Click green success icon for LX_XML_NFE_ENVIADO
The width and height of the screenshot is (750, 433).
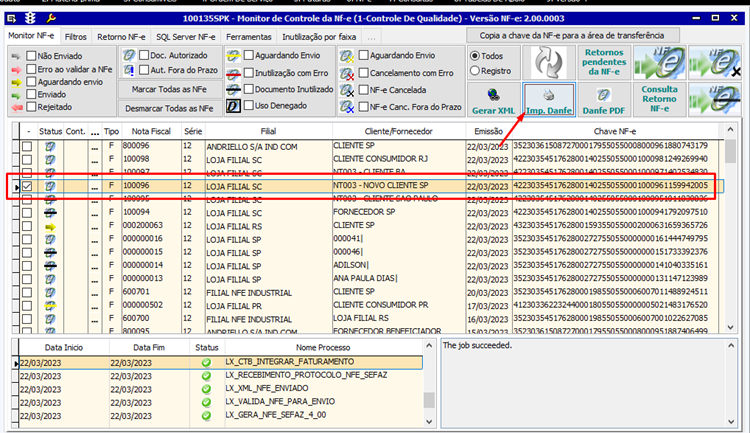[207, 389]
